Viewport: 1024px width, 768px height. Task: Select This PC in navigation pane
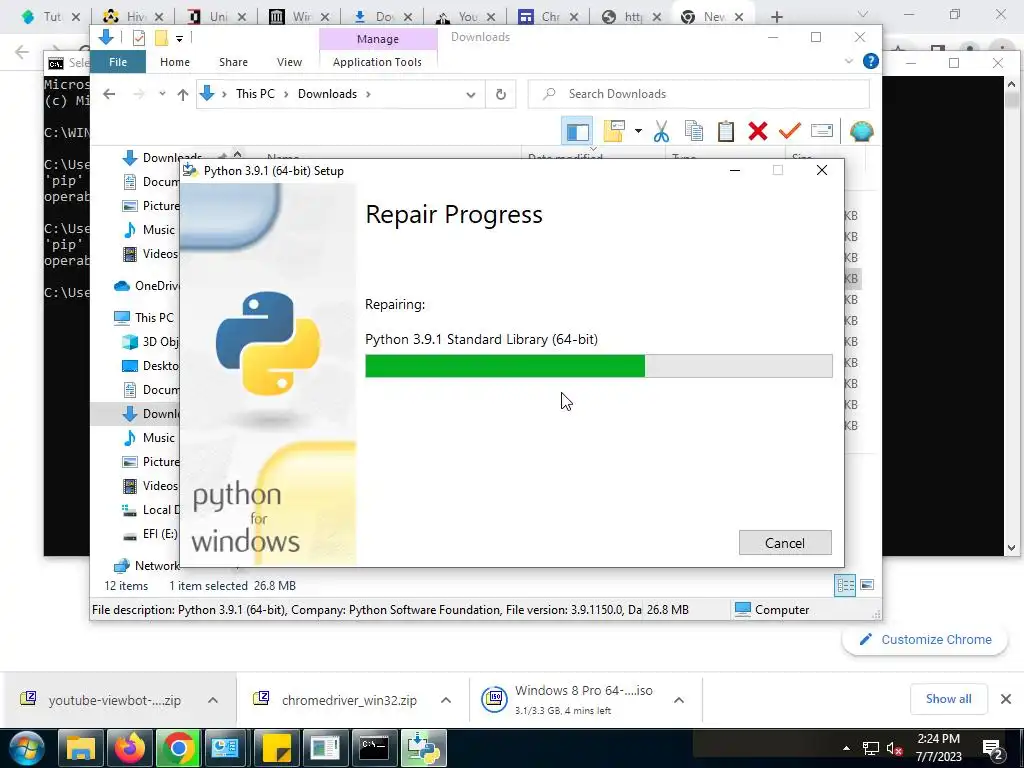coord(154,318)
